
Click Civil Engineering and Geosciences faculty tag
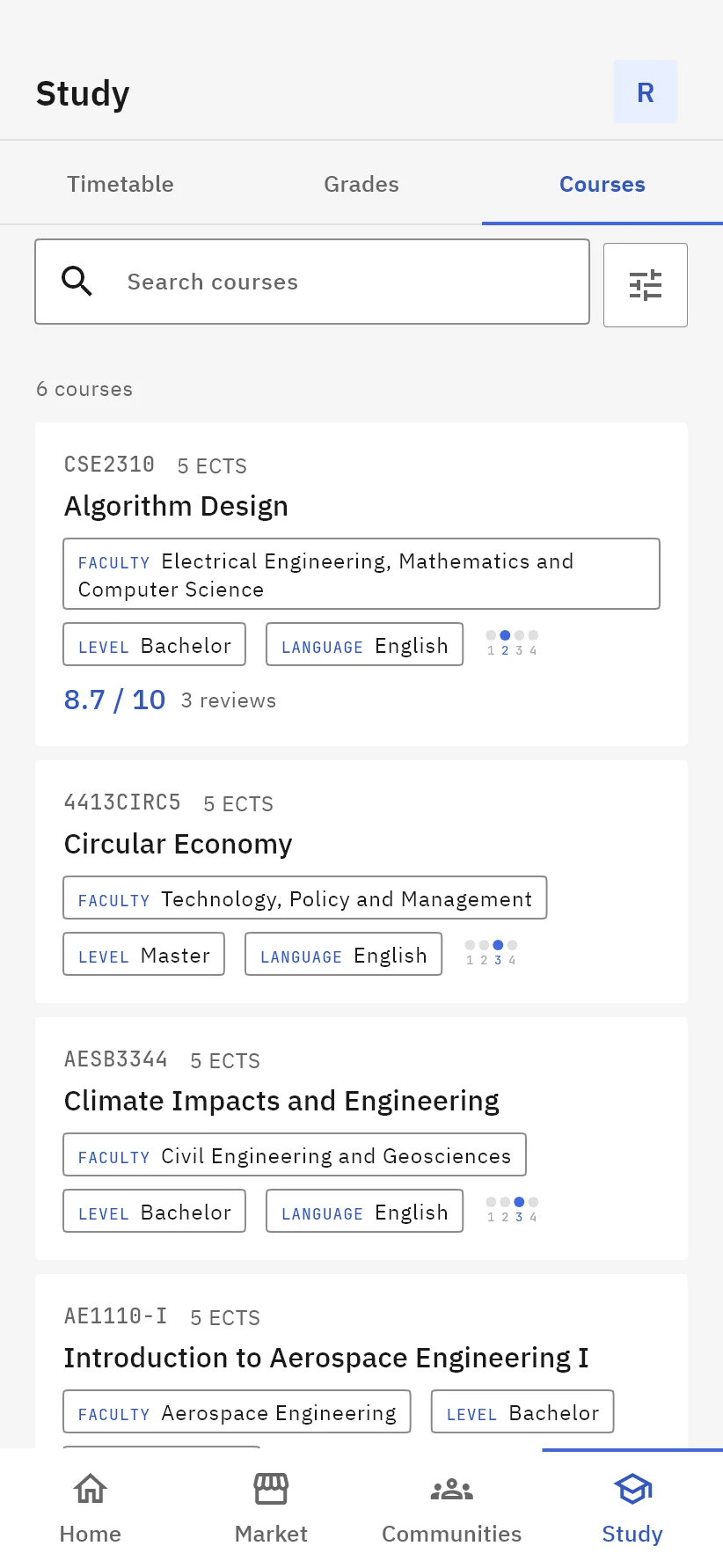click(x=295, y=1154)
